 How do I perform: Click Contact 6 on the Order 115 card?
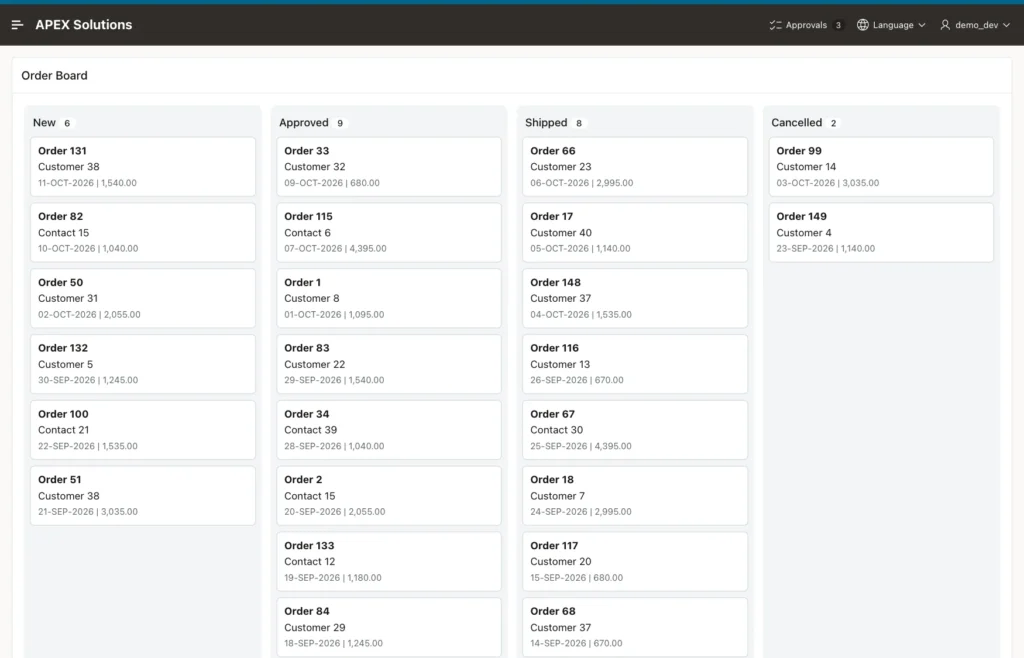coord(307,232)
